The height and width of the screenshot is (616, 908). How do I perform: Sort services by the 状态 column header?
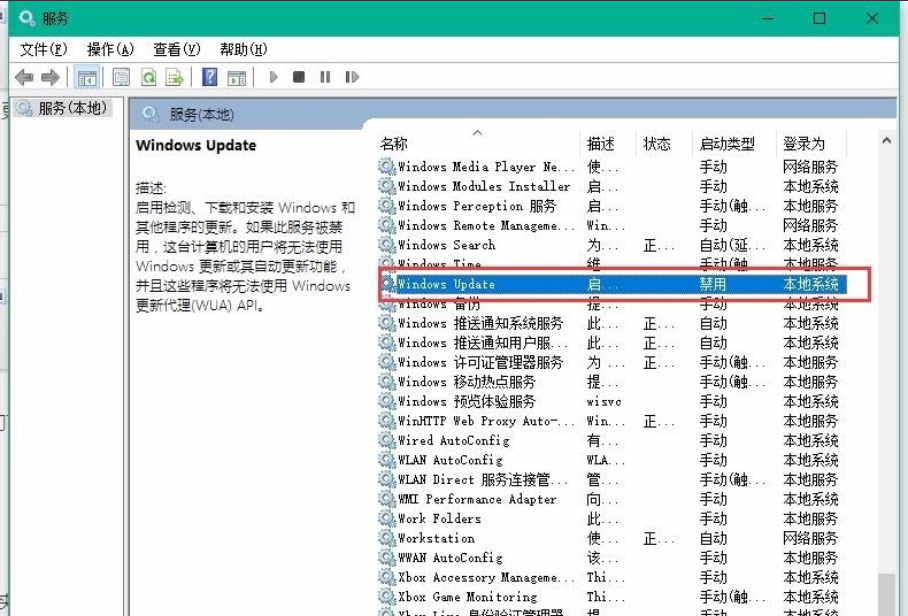coord(658,142)
